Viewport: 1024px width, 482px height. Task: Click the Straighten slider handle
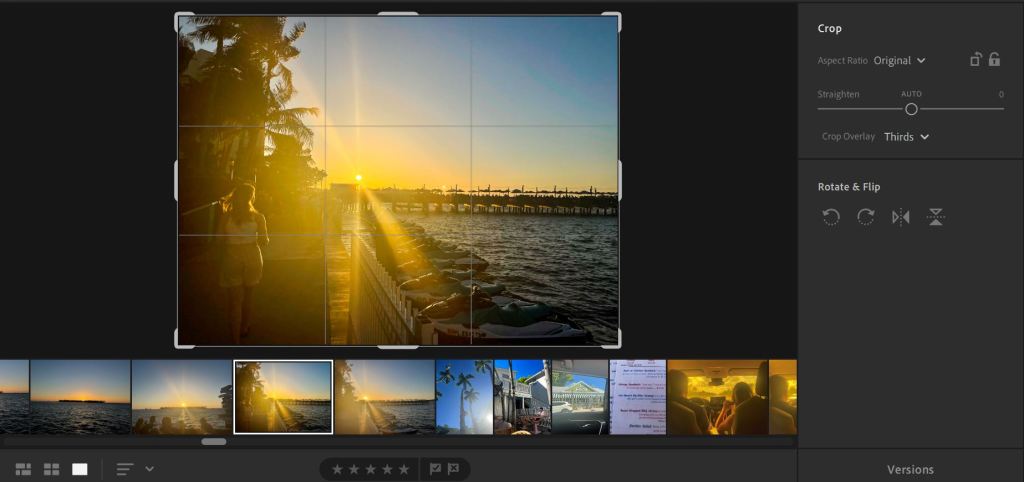(911, 109)
